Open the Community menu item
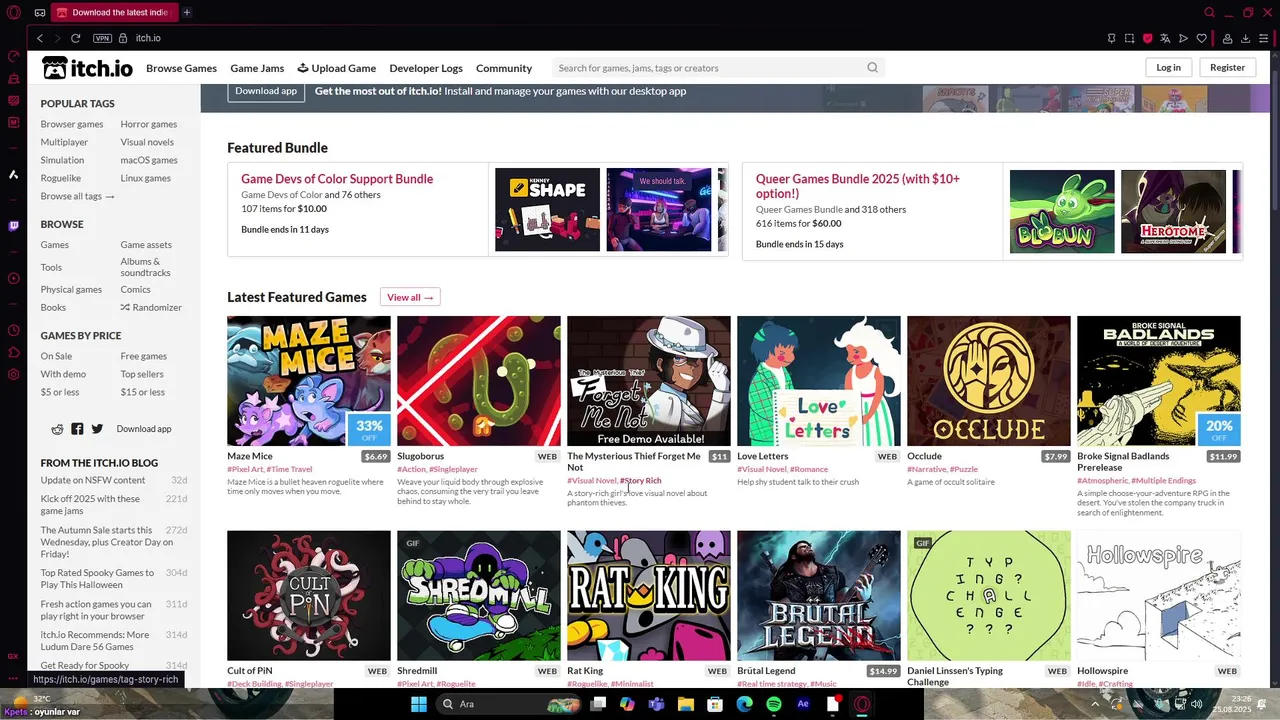The image size is (1280, 720). 504,68
